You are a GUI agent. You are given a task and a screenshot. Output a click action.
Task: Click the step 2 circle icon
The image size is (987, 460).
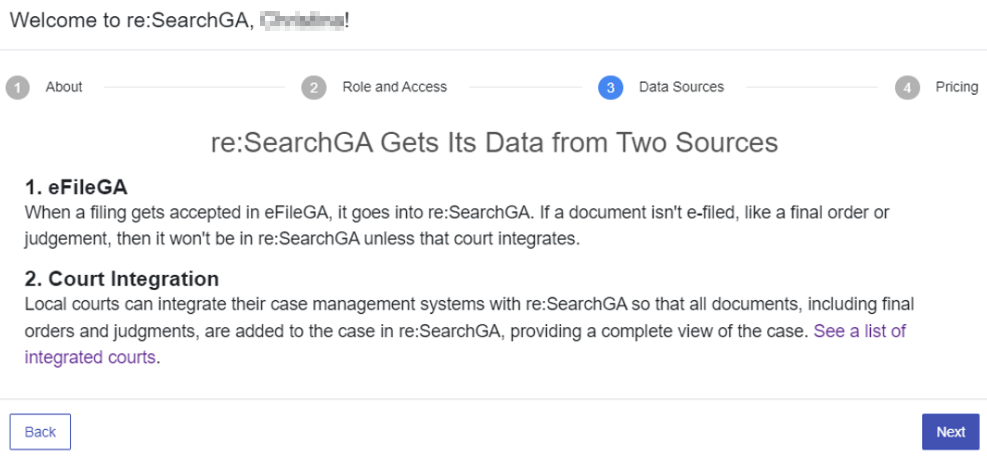pos(314,88)
